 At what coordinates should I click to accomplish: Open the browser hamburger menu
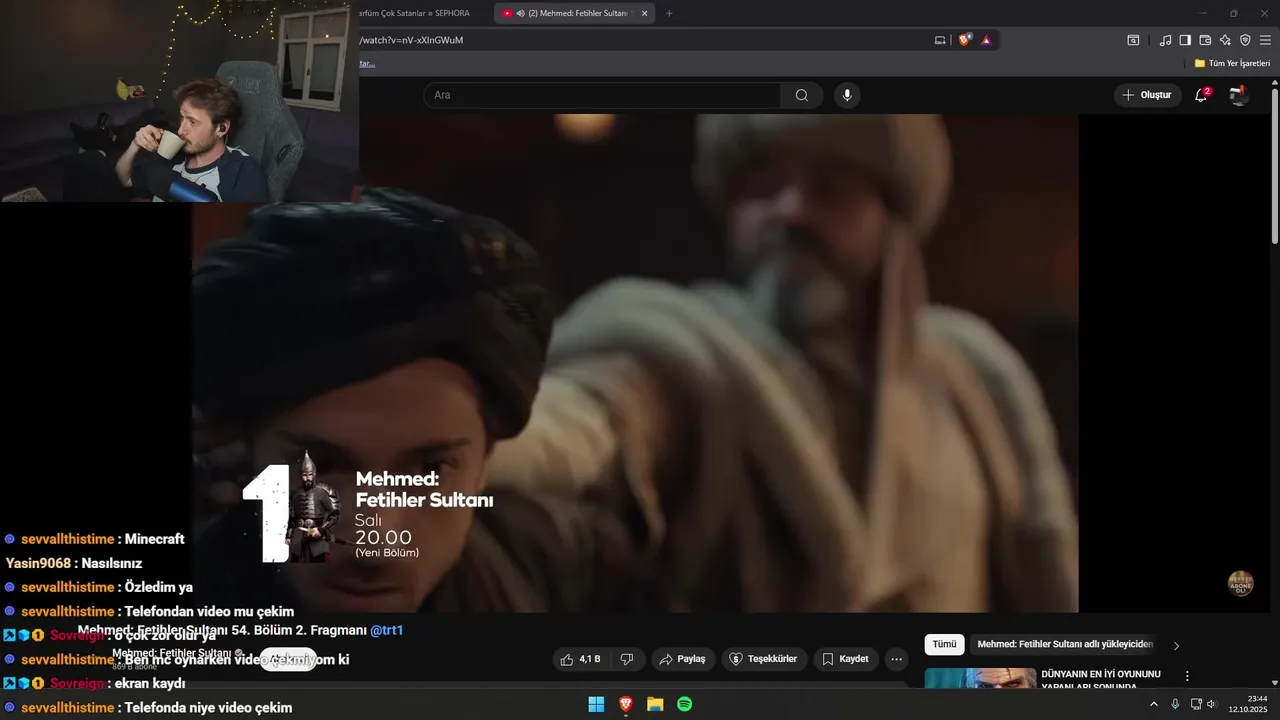(x=1265, y=40)
